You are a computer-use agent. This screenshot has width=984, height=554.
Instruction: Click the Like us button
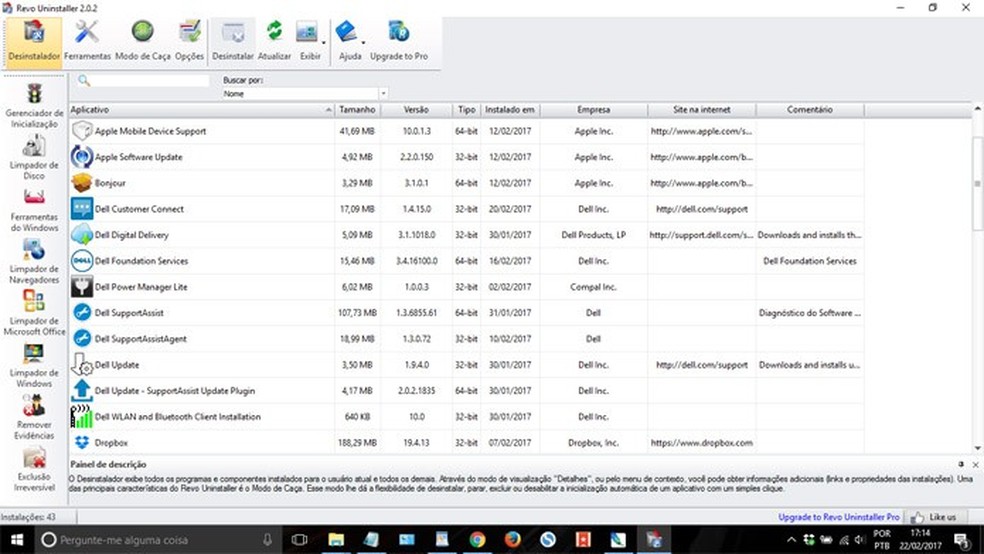[x=933, y=517]
